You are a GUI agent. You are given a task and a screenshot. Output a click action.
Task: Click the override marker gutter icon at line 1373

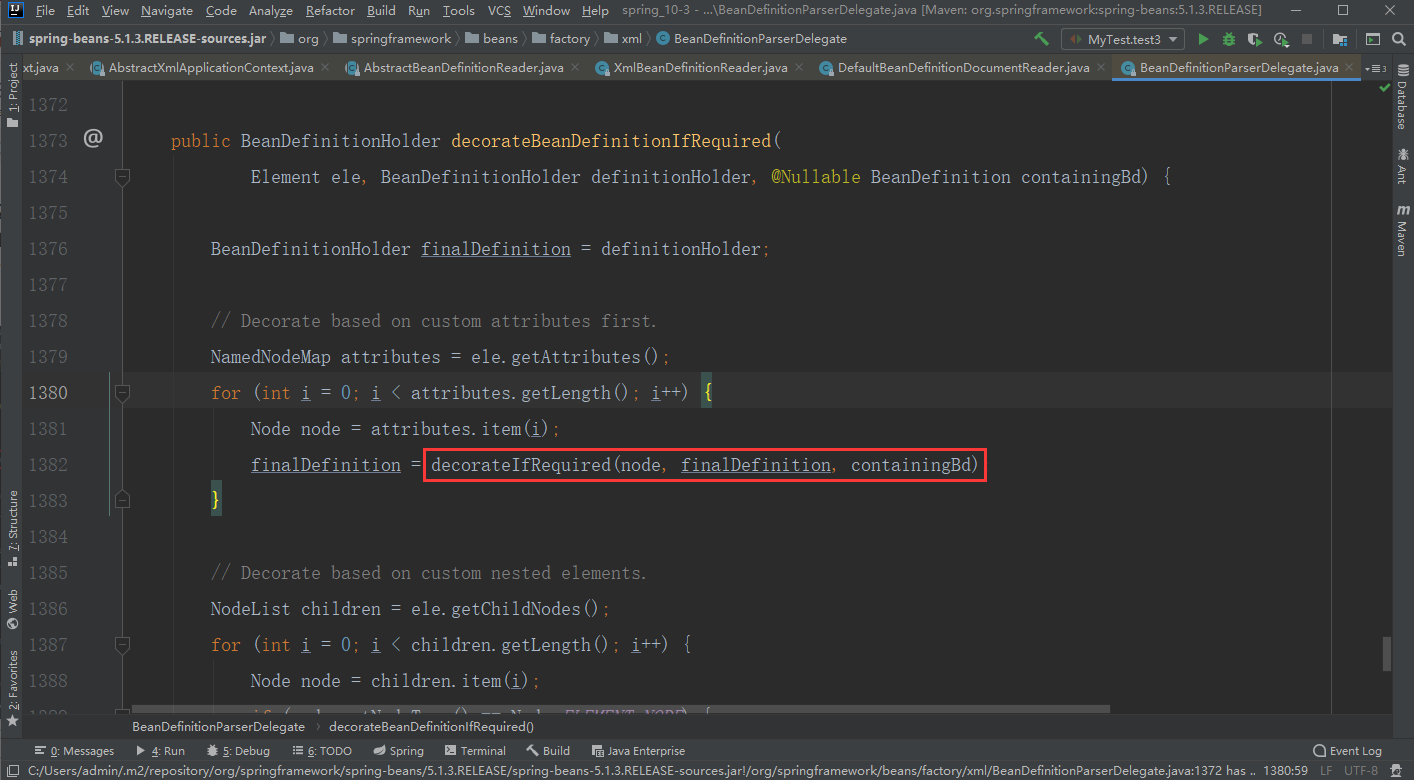93,138
